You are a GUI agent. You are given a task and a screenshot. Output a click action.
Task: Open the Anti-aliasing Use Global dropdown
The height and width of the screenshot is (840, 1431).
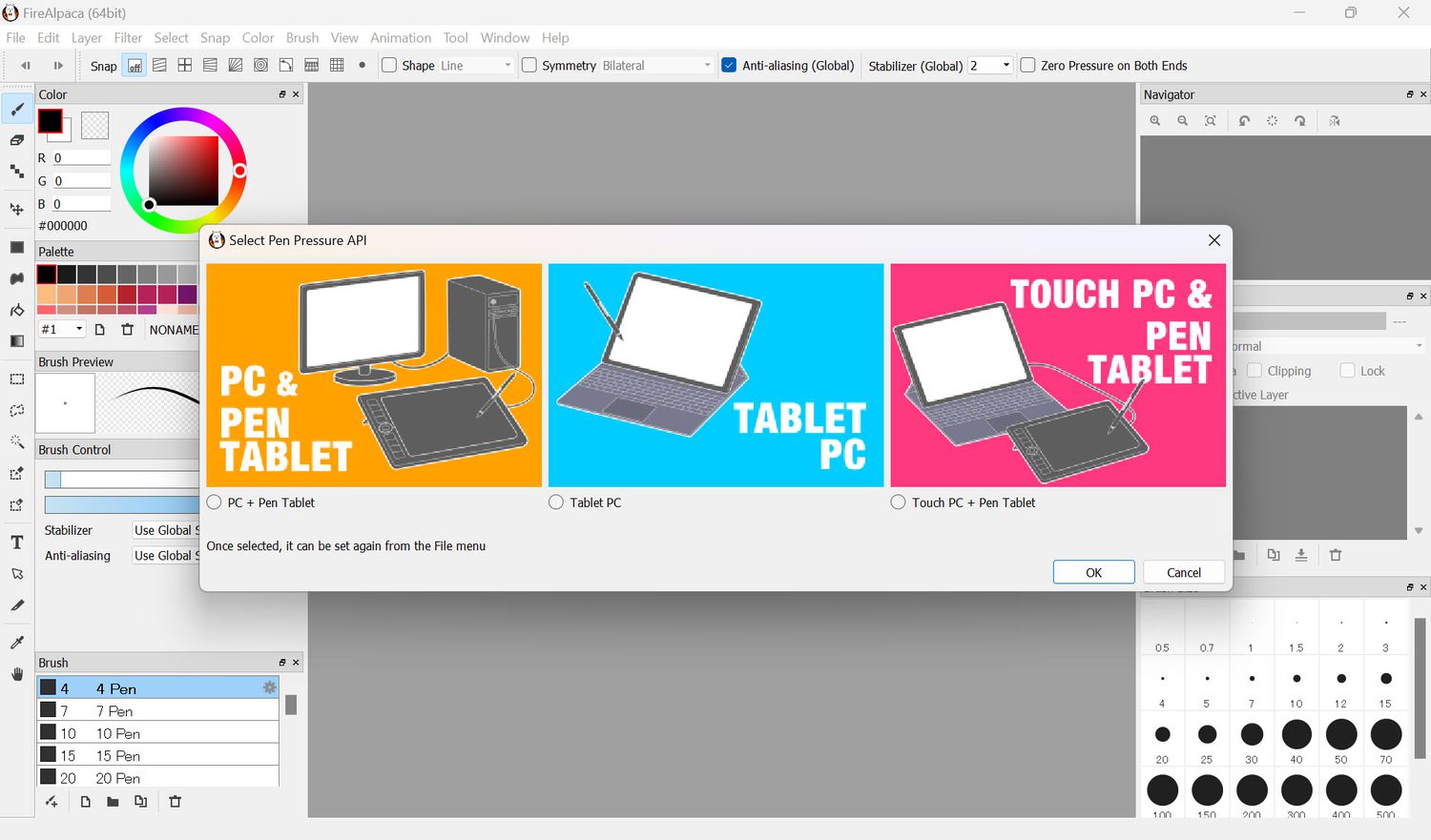pos(166,556)
